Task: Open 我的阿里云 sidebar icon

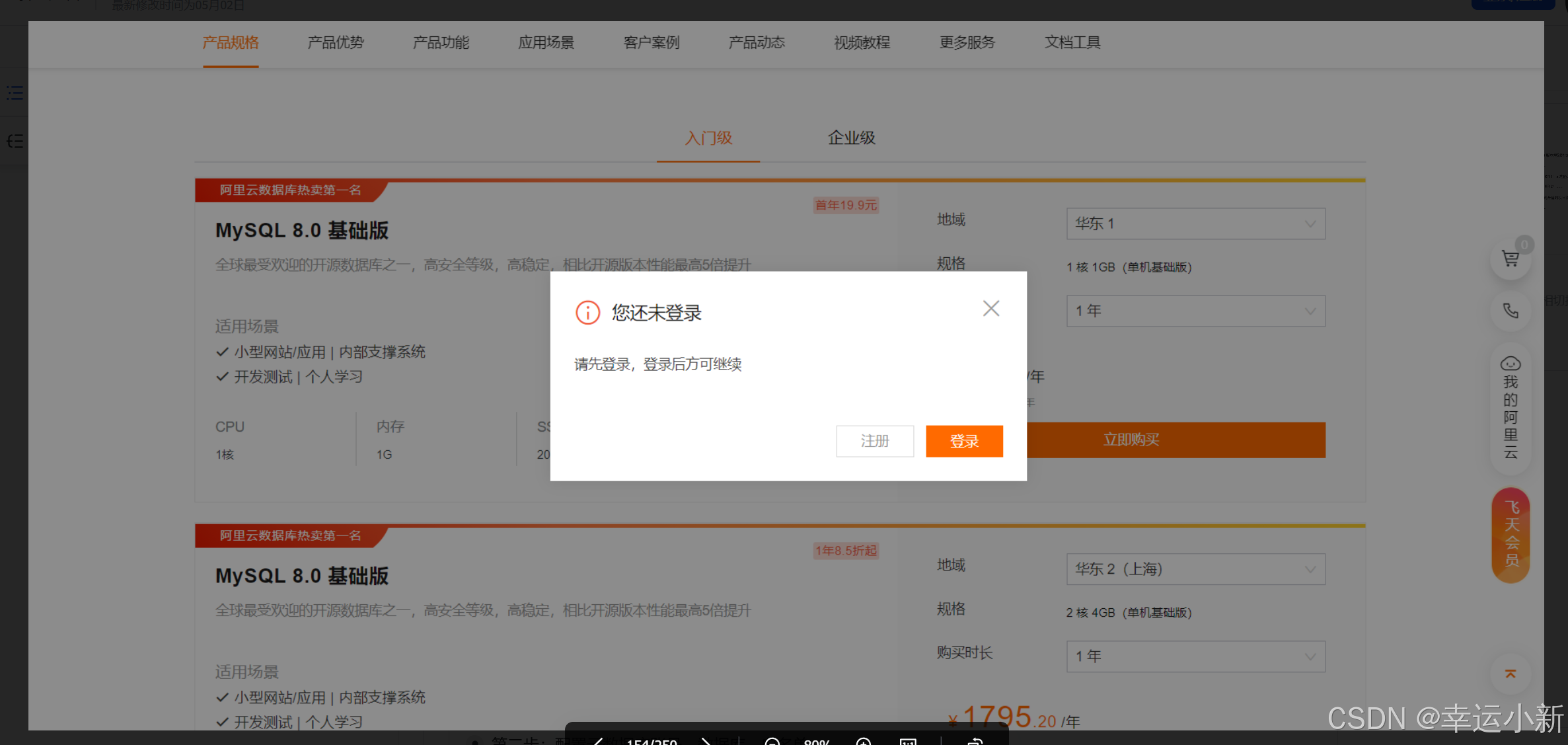Action: [1510, 407]
